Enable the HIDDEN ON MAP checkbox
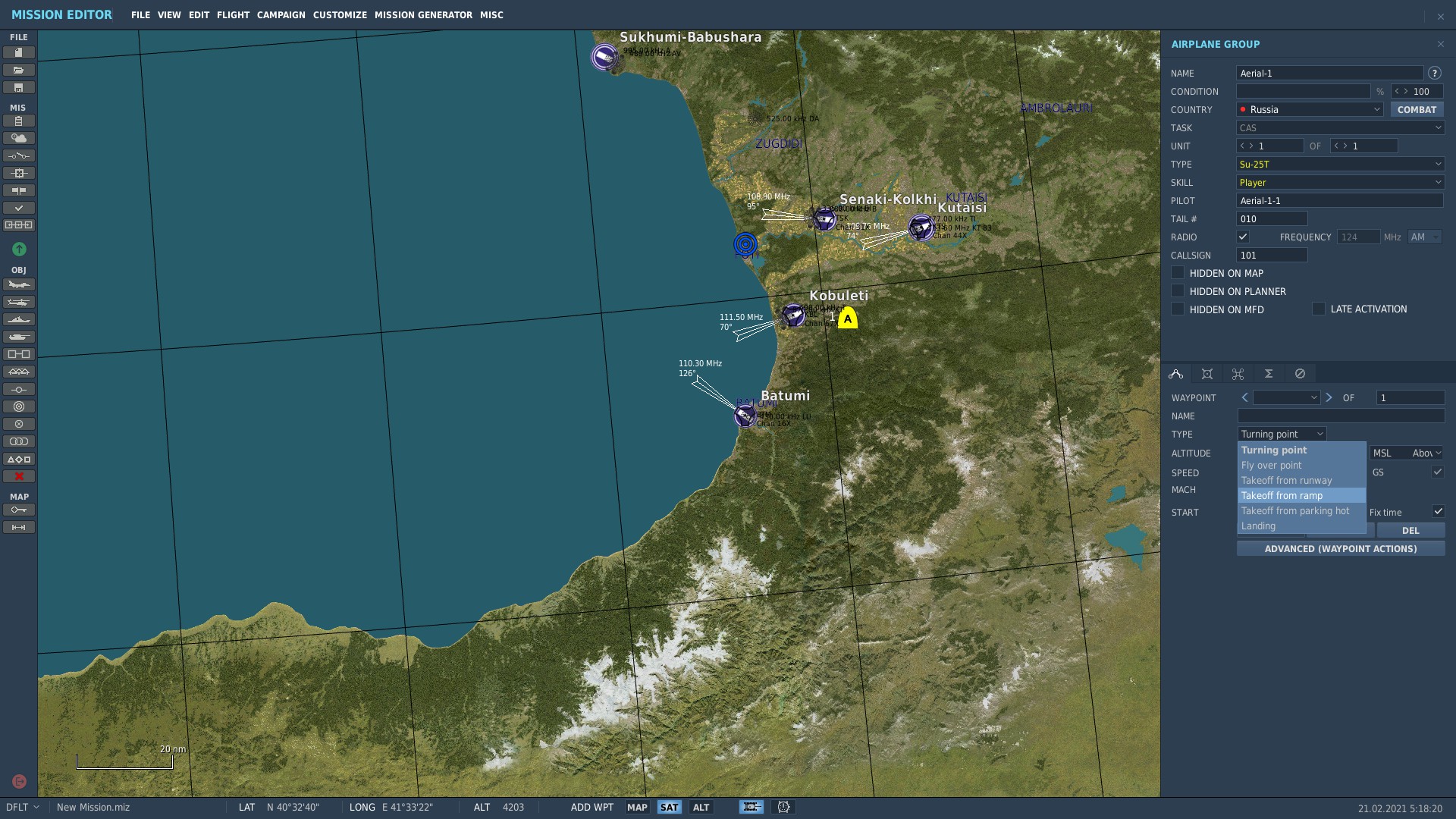The height and width of the screenshot is (819, 1456). click(x=1178, y=273)
